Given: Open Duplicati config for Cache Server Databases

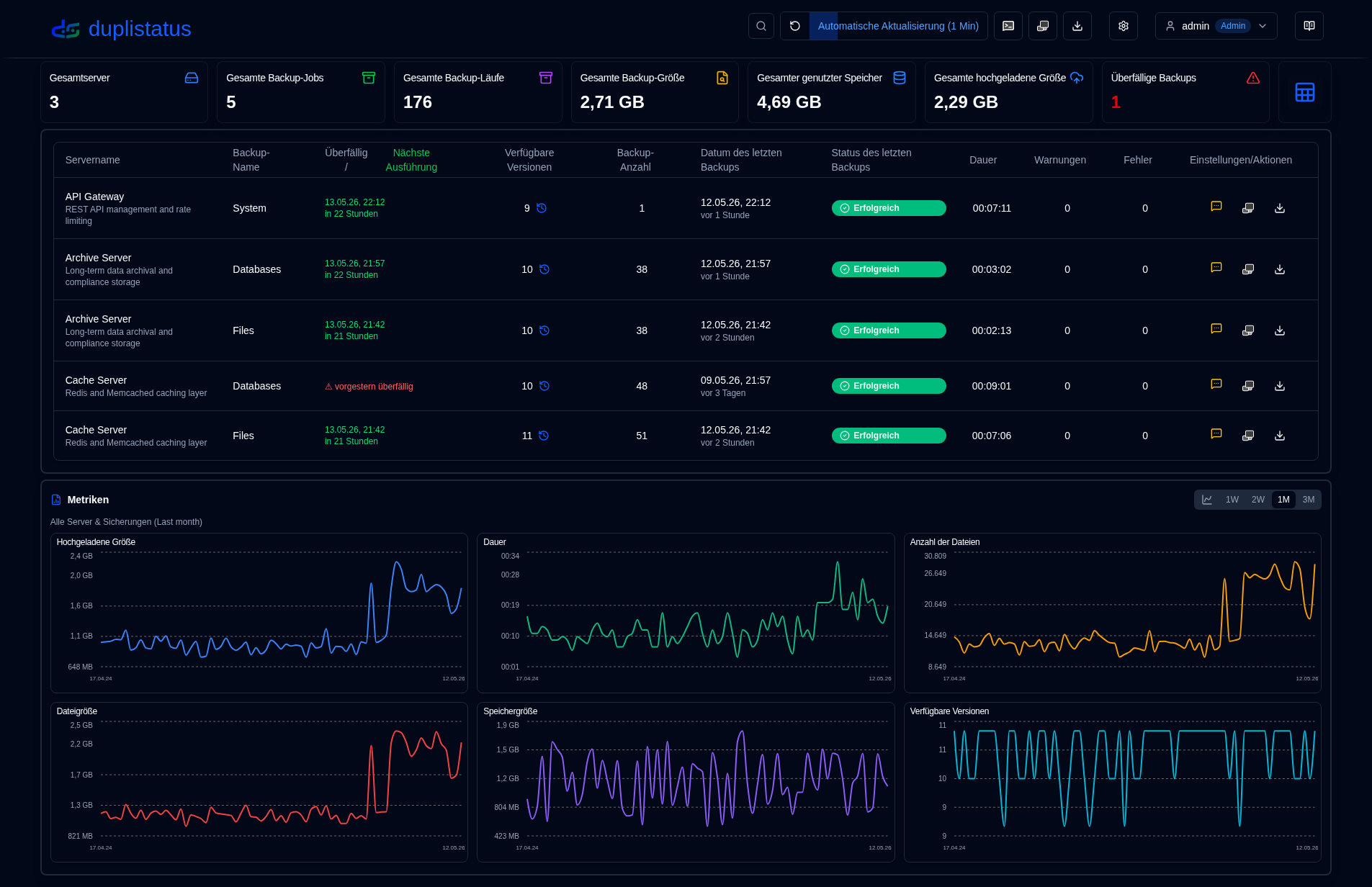Looking at the screenshot, I should coord(1248,386).
